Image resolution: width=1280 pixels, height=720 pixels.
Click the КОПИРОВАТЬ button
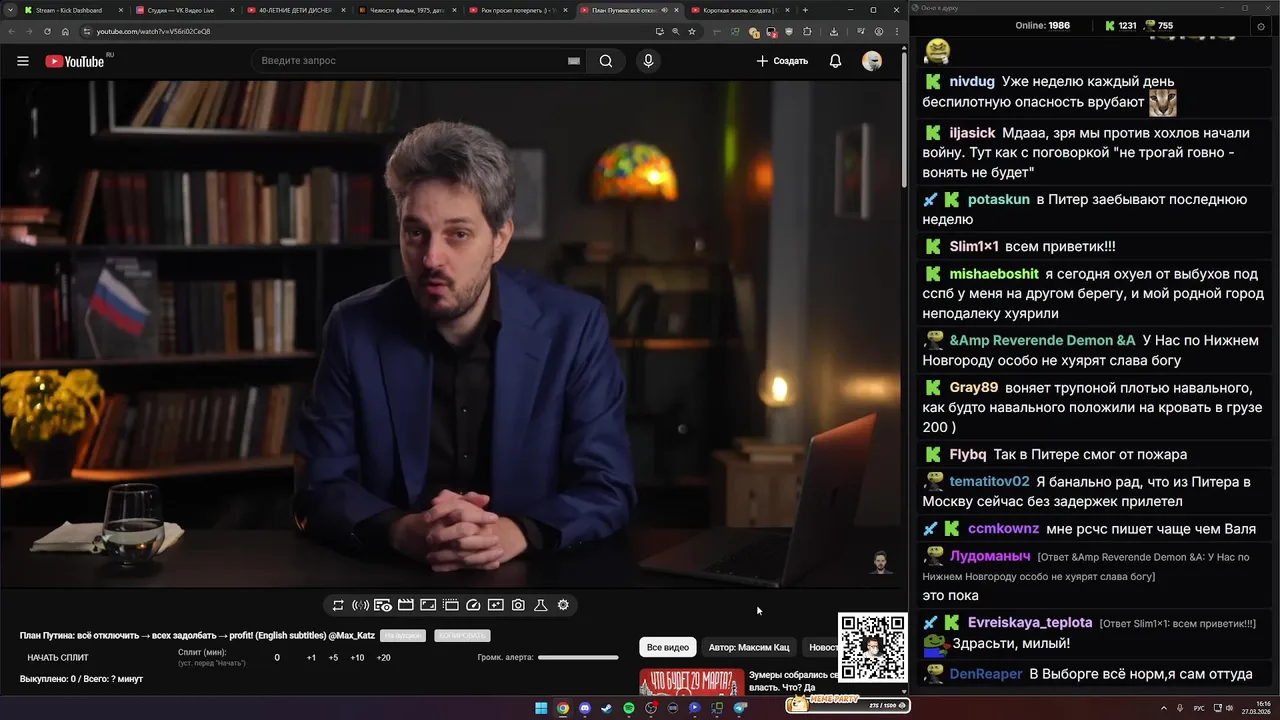pos(462,636)
